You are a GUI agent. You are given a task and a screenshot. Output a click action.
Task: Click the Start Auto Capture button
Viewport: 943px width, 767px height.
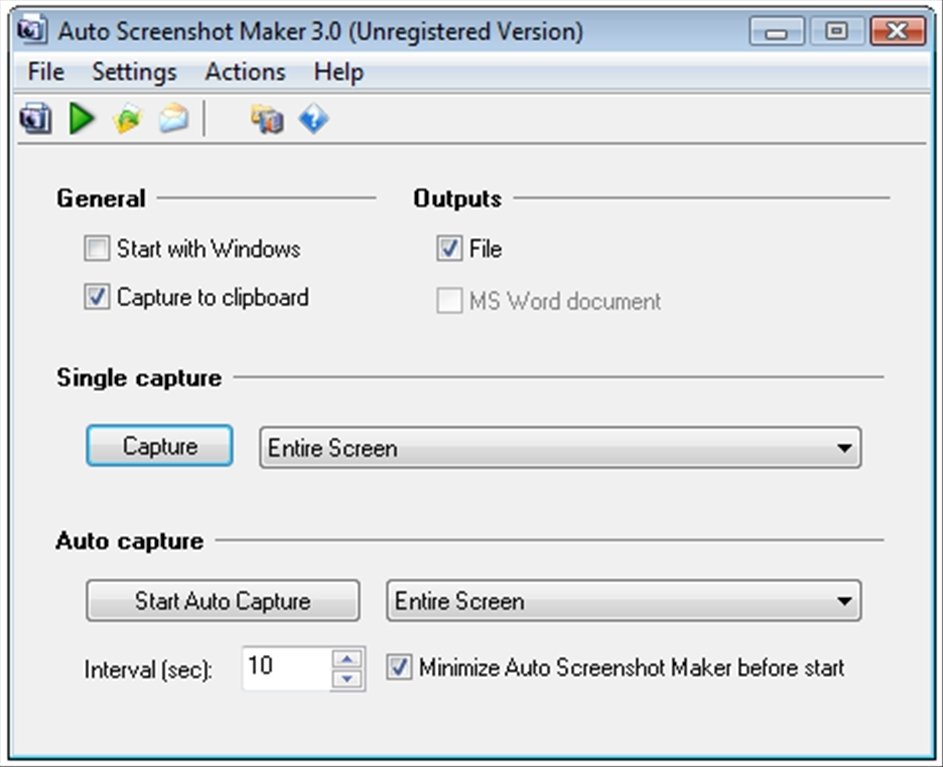(223, 600)
